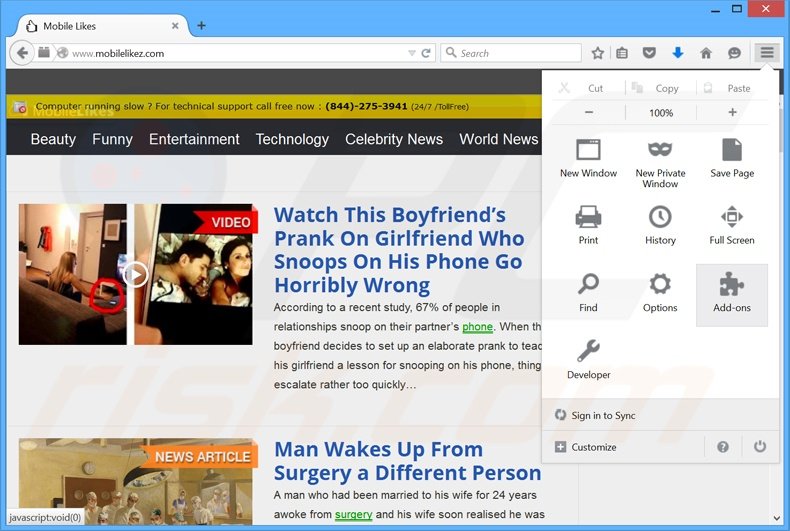Click the site identity globe icon

pos(62,53)
